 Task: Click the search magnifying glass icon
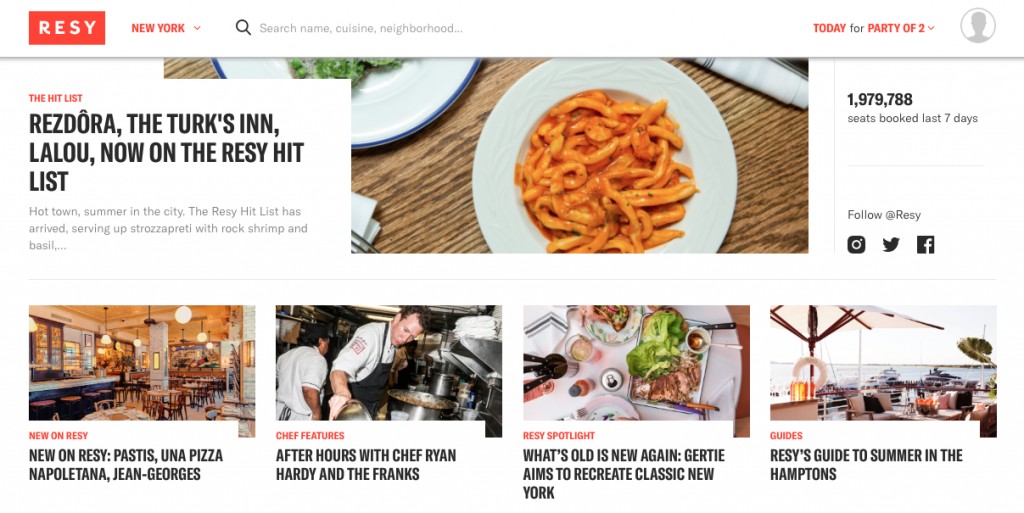click(243, 27)
